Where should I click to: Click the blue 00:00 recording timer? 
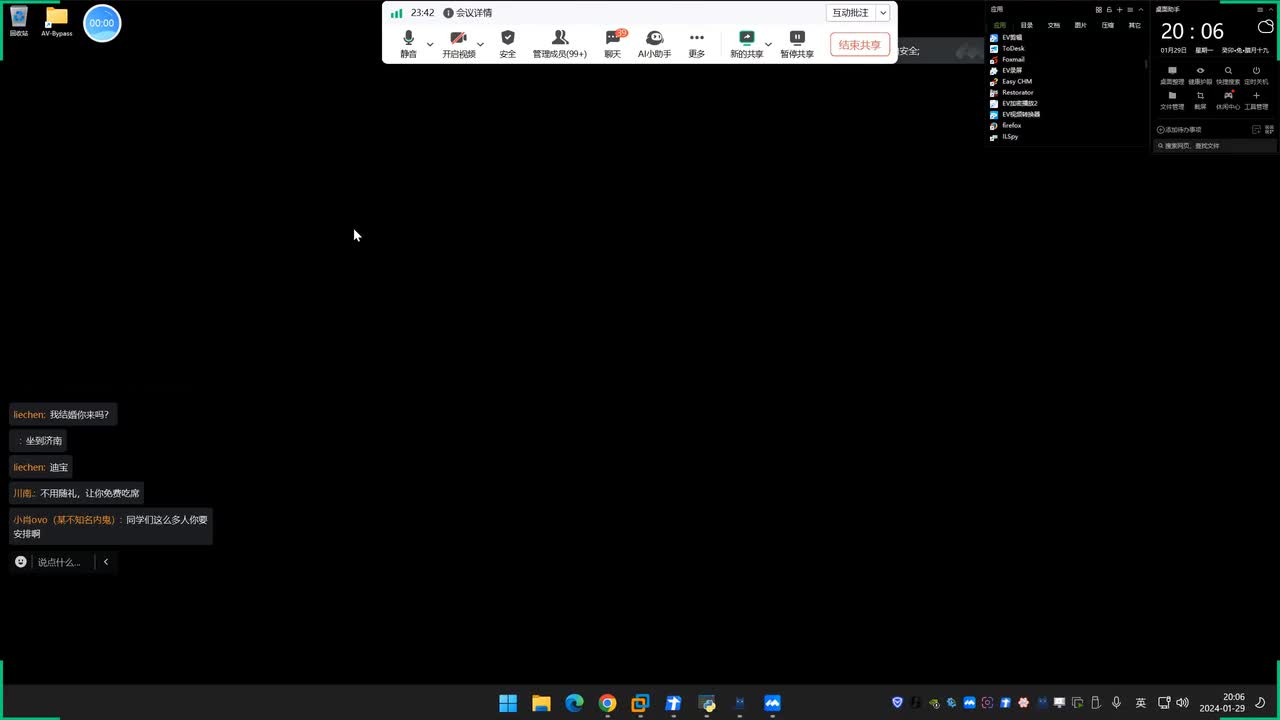pos(102,23)
